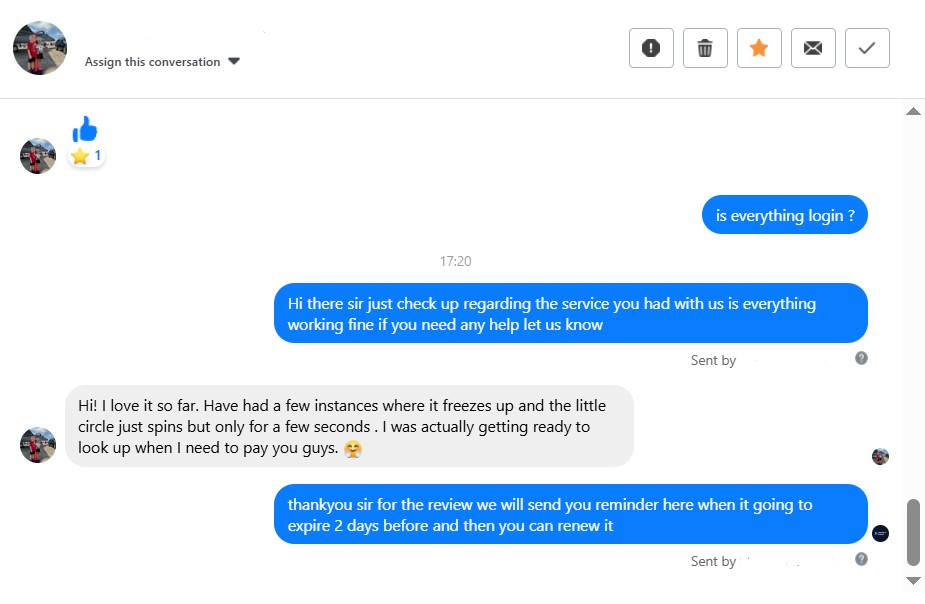Delete conversation using trash icon
This screenshot has height=604, width=925.
pyautogui.click(x=705, y=48)
